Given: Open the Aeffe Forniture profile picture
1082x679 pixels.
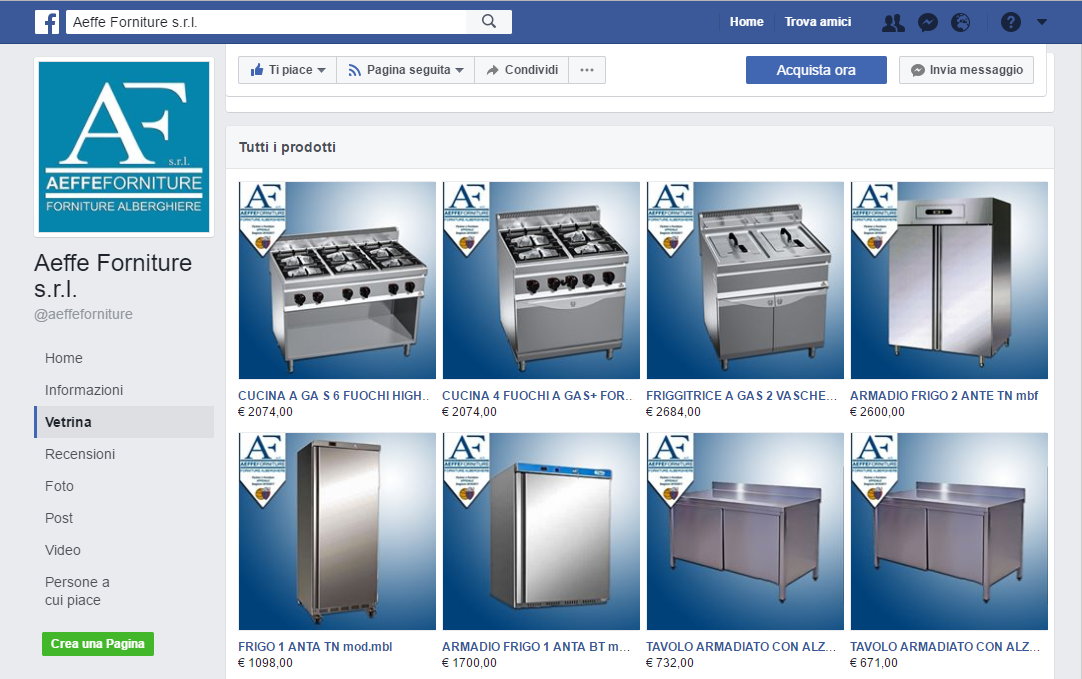Looking at the screenshot, I should [124, 147].
